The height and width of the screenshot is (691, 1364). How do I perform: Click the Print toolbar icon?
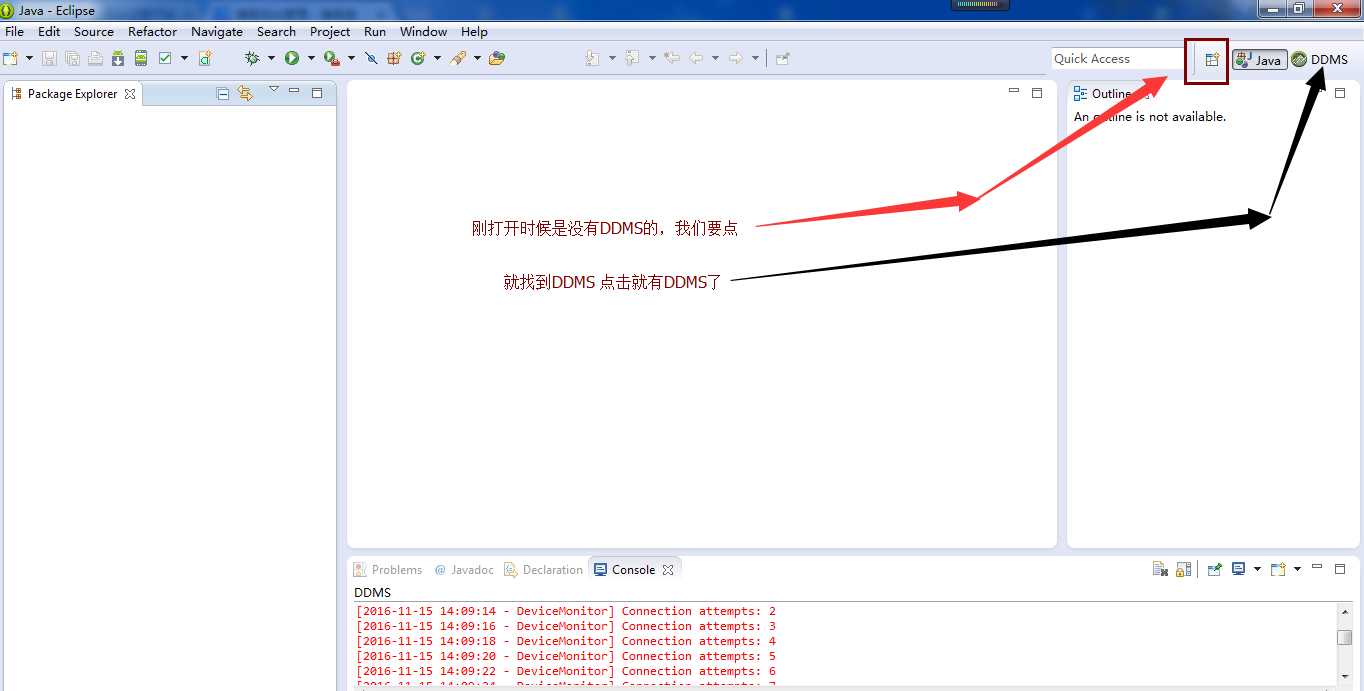(95, 58)
